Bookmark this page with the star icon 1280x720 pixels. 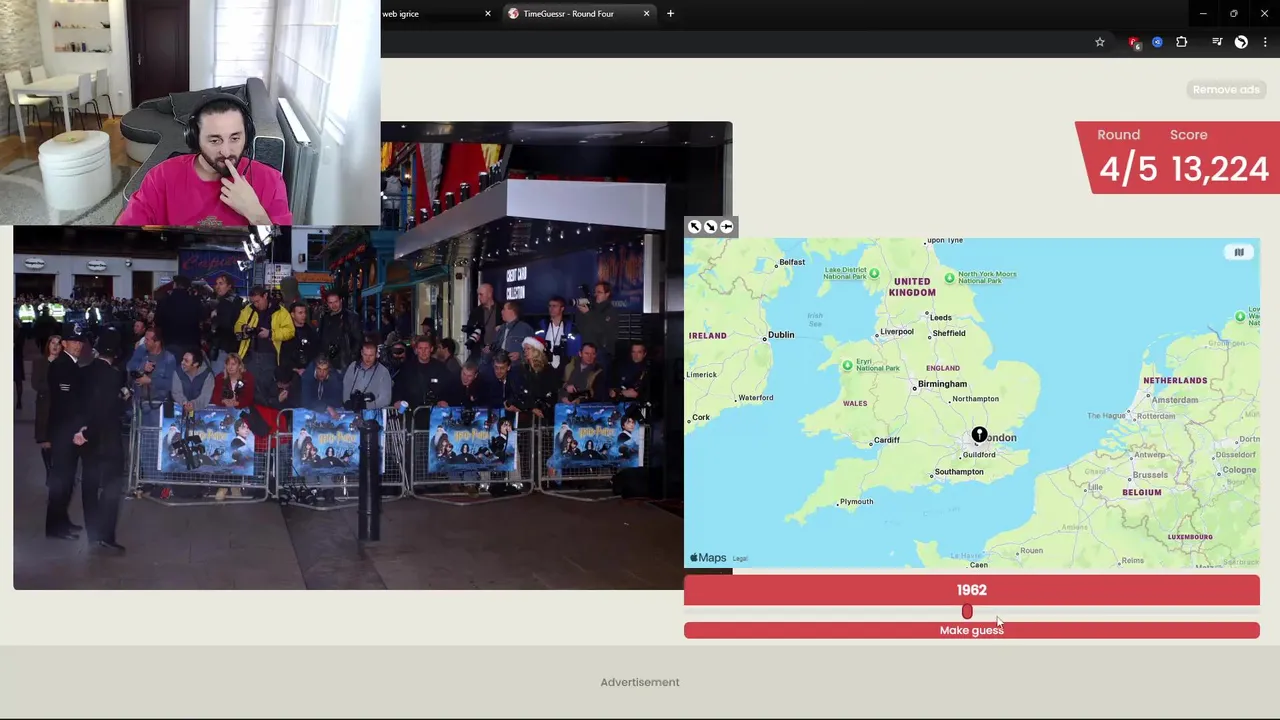point(1100,42)
